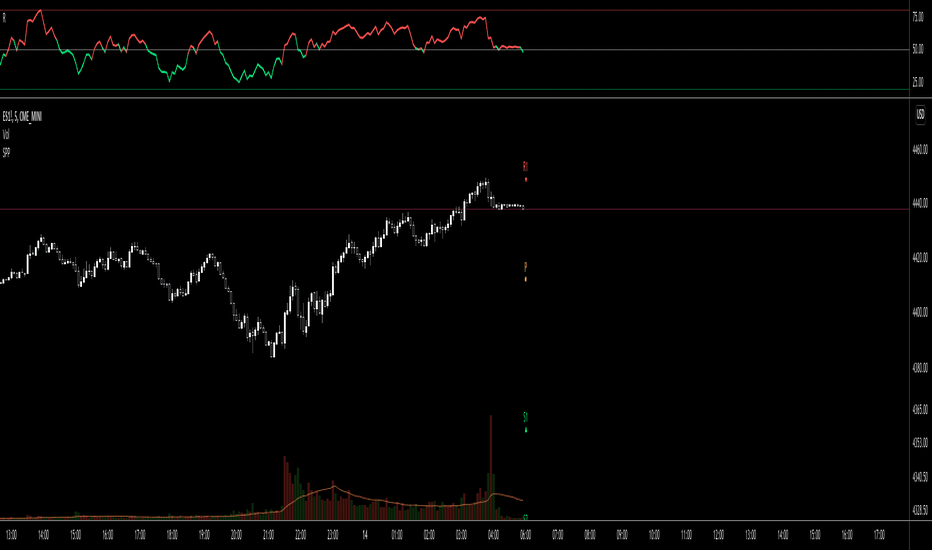Click the 17:00 time axis label

click(879, 535)
